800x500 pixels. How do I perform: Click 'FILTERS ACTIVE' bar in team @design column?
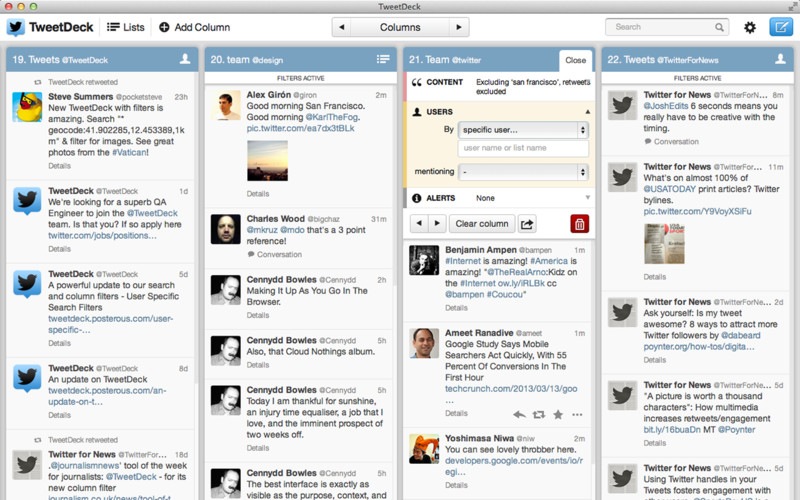coord(301,78)
